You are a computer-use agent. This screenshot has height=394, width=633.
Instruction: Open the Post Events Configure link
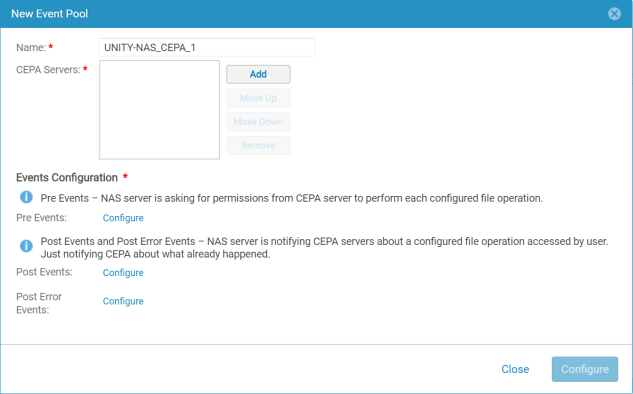[x=123, y=273]
